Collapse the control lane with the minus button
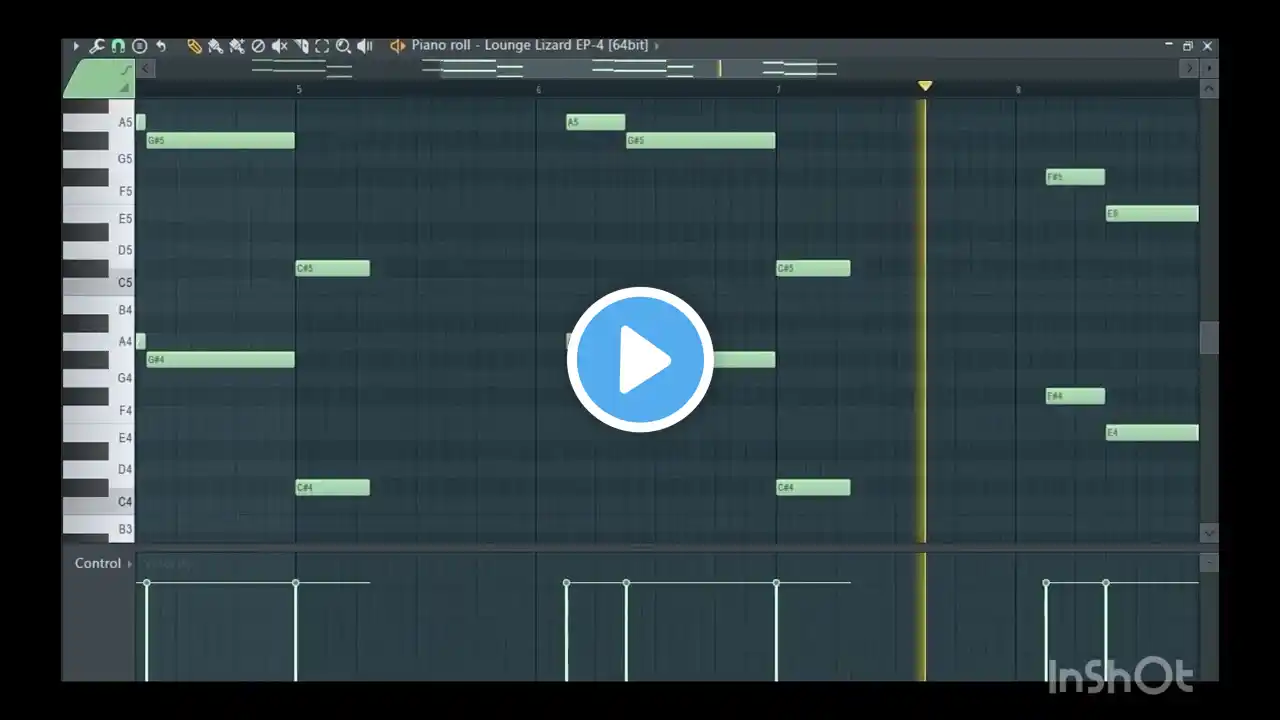 1209,563
